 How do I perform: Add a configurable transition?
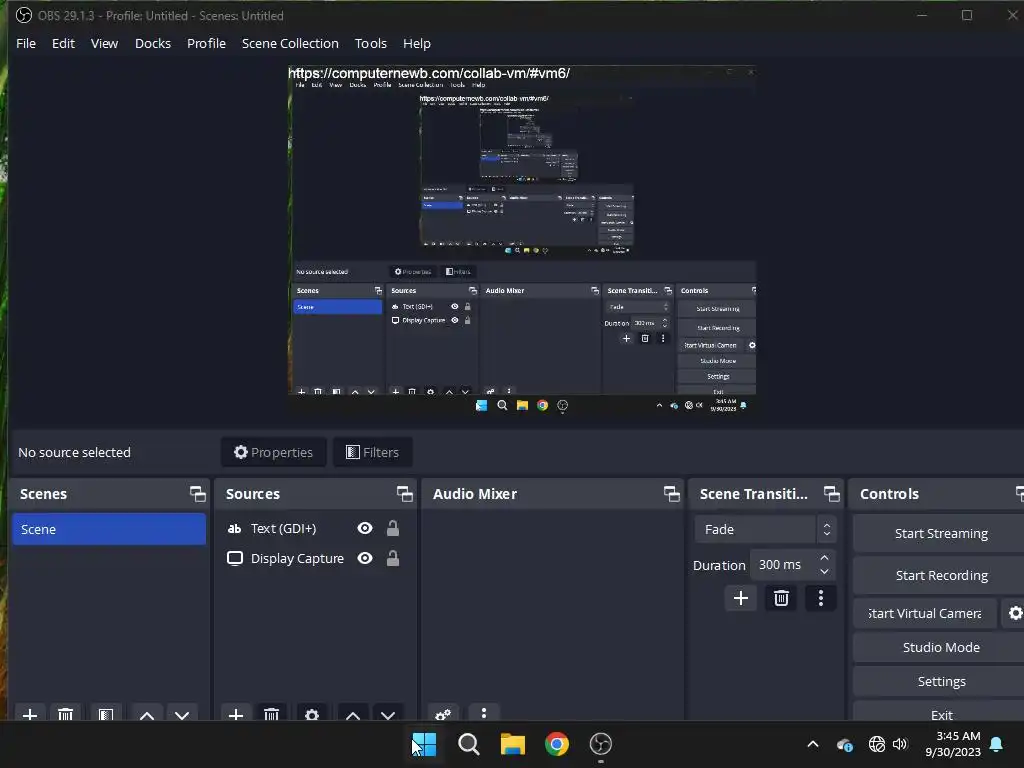click(x=741, y=598)
